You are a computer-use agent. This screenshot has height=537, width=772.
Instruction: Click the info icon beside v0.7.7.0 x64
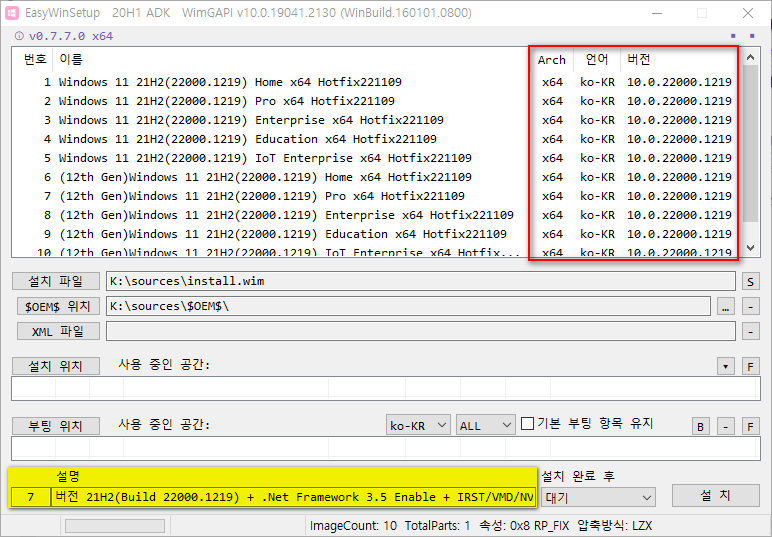click(19, 36)
